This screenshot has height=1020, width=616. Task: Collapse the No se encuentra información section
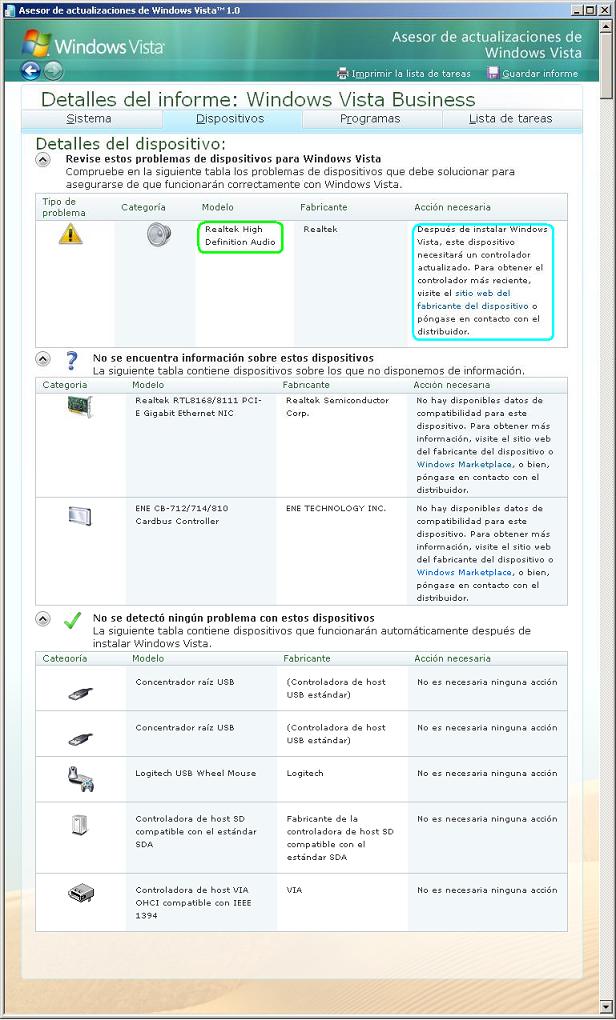coord(42,358)
